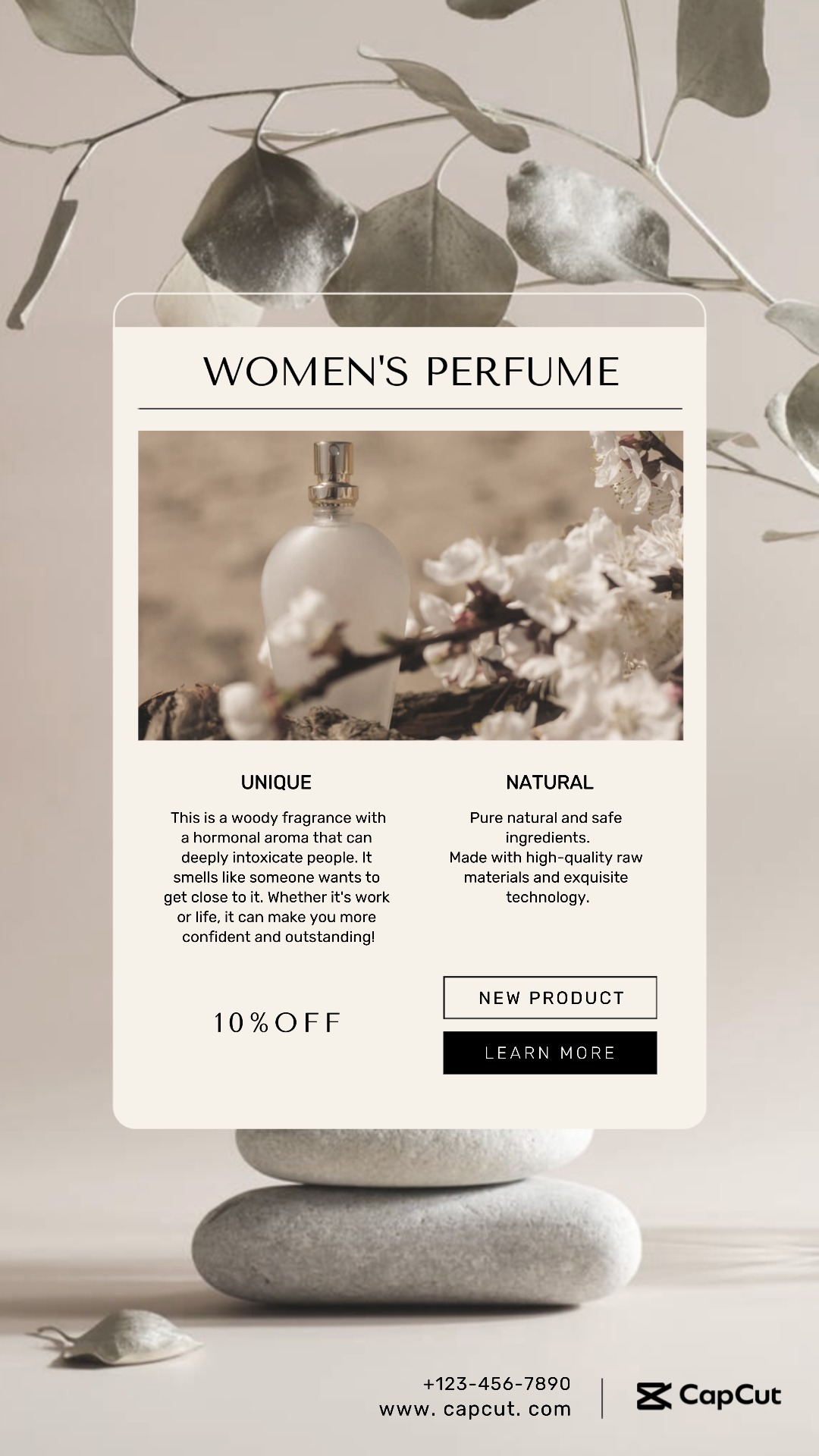Click the CapCut wordmark text
The width and height of the screenshot is (819, 1456).
[730, 1395]
